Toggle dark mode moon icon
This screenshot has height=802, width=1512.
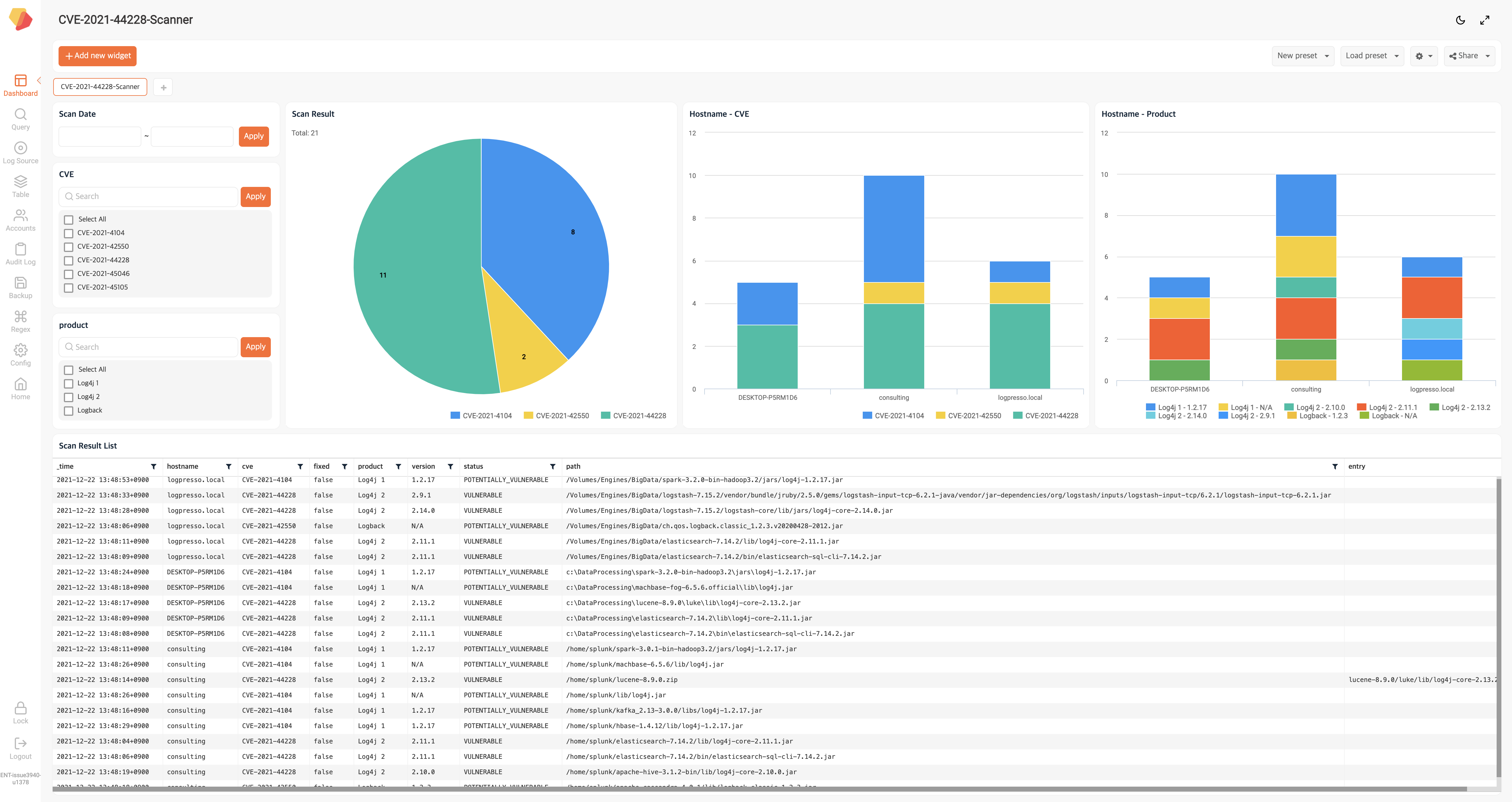click(x=1460, y=20)
